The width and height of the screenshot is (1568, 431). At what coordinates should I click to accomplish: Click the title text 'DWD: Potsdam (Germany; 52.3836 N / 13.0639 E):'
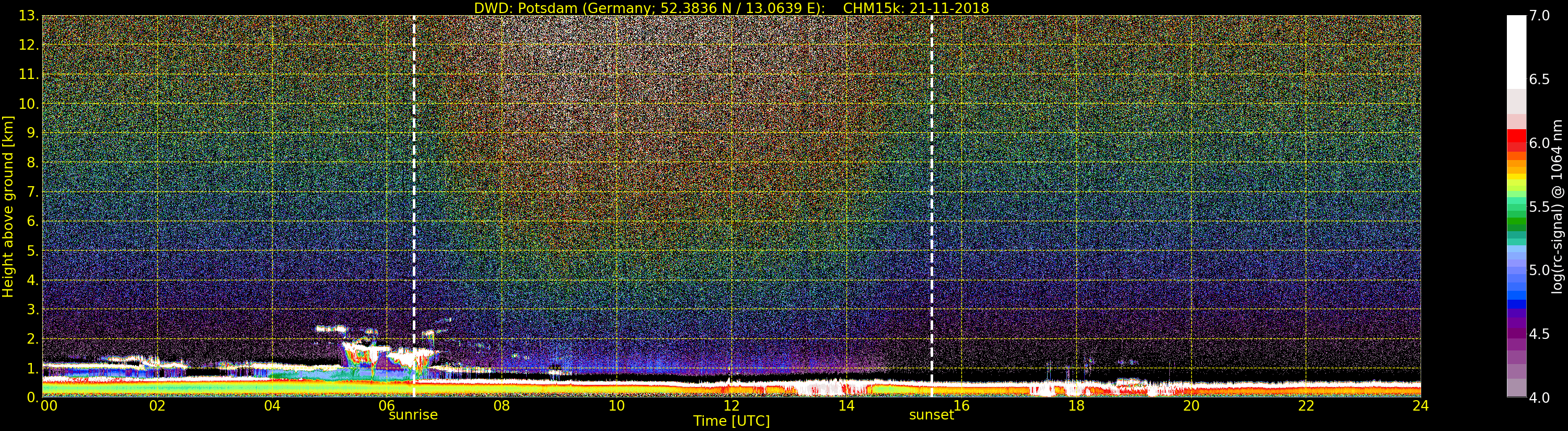click(649, 8)
